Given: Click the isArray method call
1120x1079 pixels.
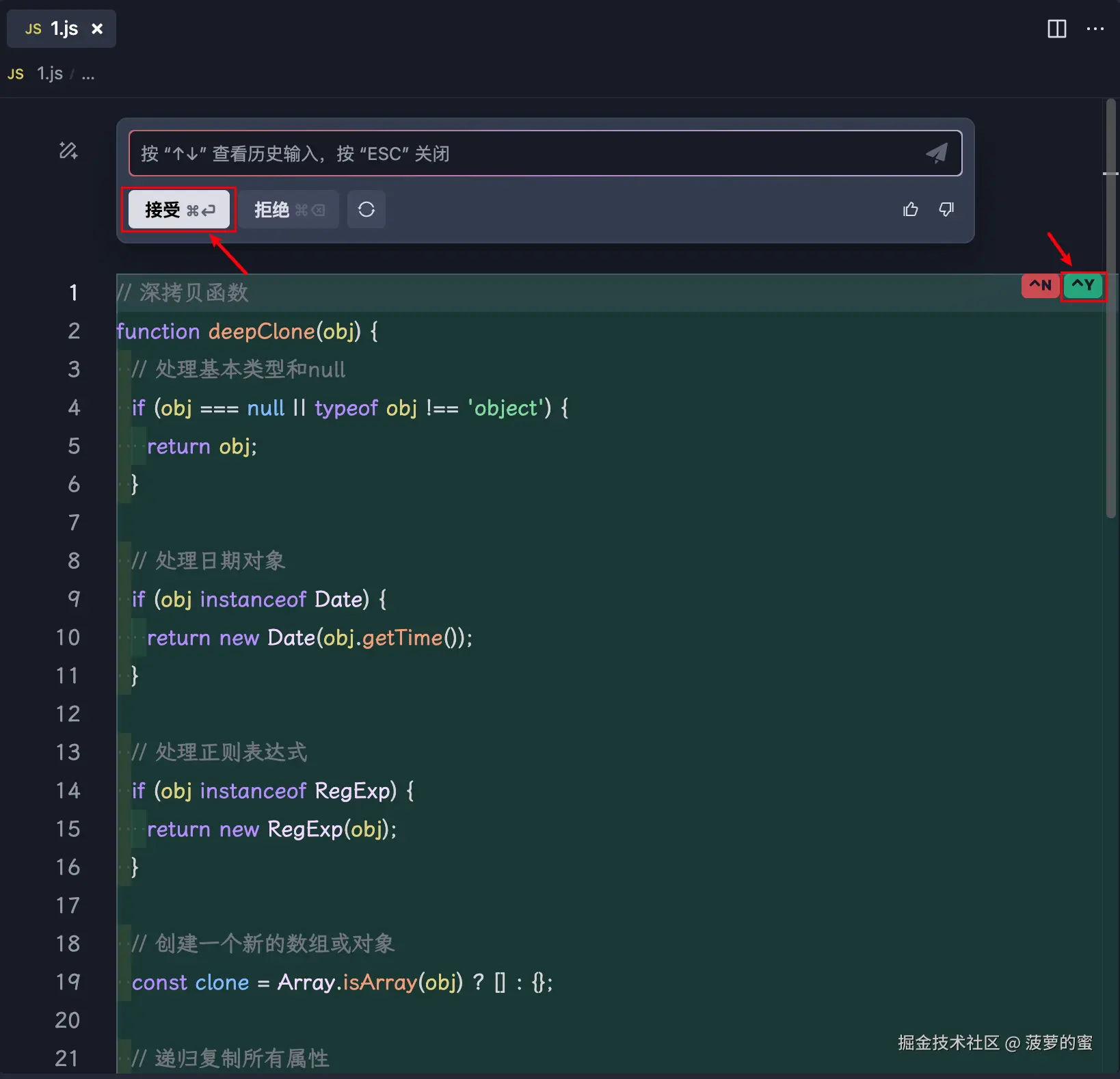Looking at the screenshot, I should tap(379, 983).
